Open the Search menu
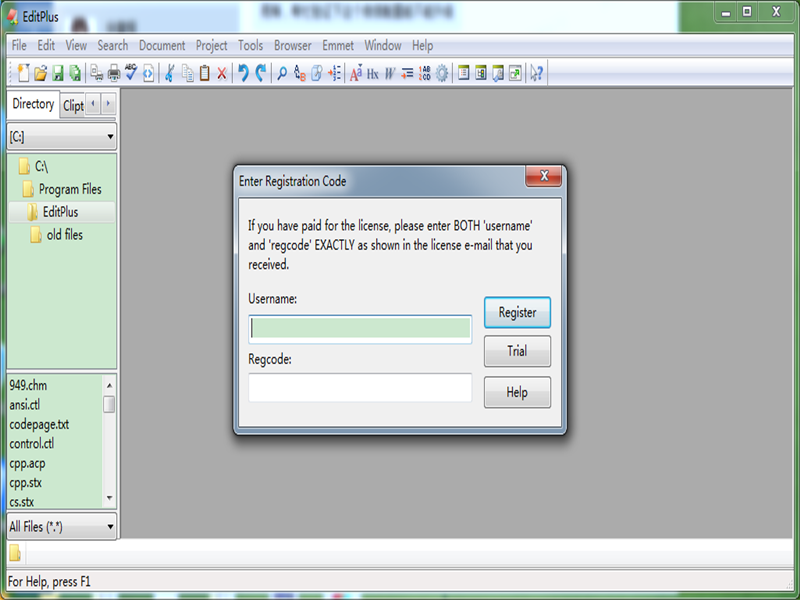The width and height of the screenshot is (800, 600). (x=113, y=45)
